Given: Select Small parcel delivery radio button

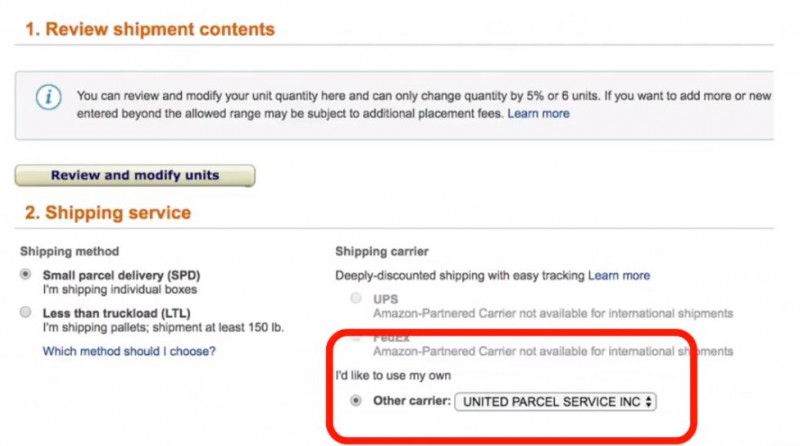Looking at the screenshot, I should [x=26, y=275].
